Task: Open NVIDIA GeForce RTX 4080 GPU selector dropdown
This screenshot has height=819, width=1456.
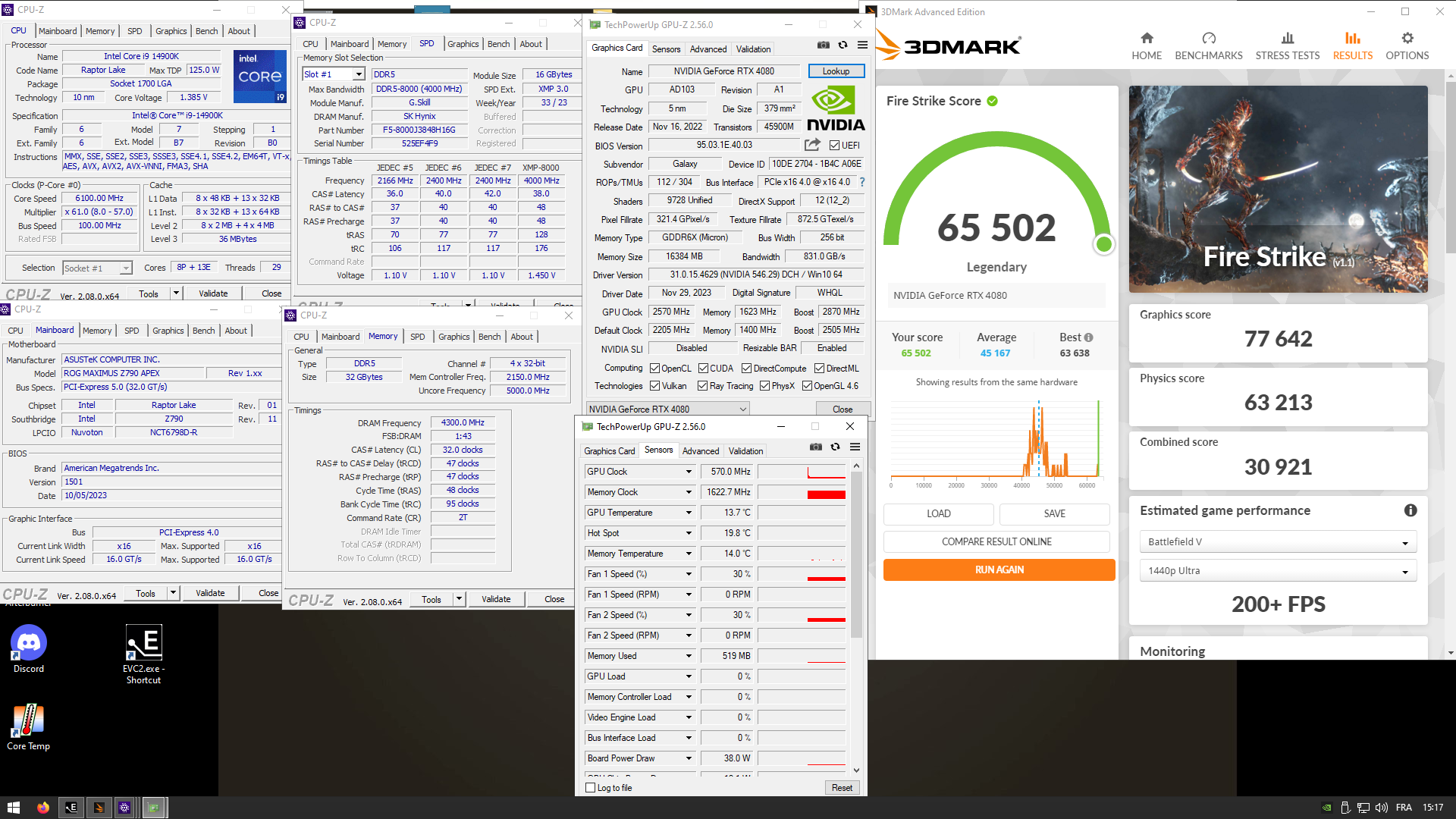Action: (x=667, y=409)
